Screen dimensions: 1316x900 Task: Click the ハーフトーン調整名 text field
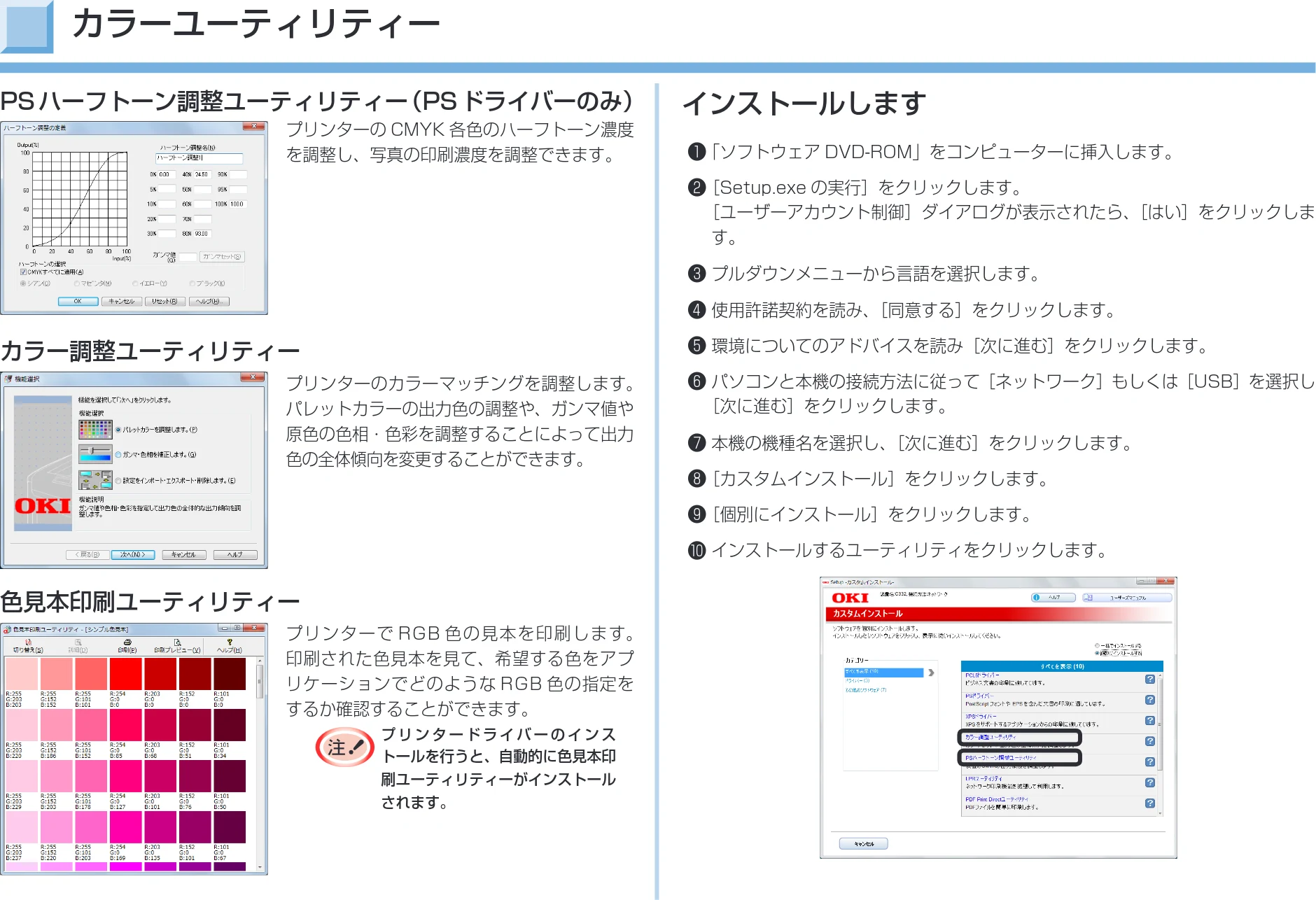199,158
